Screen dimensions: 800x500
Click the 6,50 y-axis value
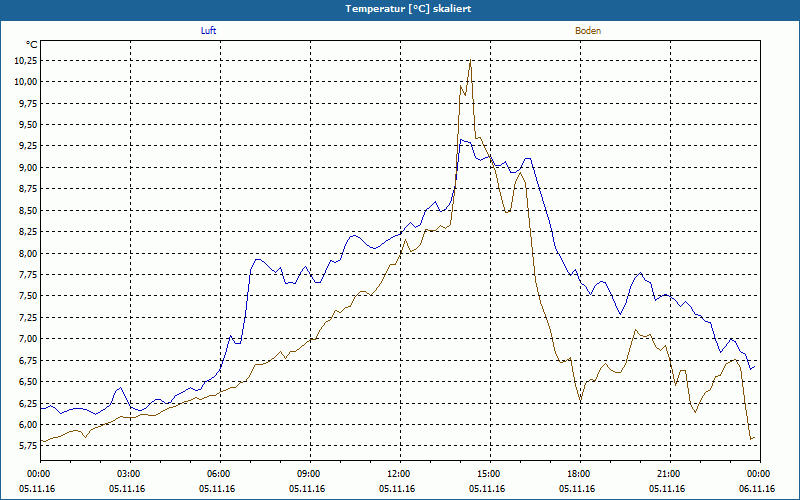click(x=29, y=382)
